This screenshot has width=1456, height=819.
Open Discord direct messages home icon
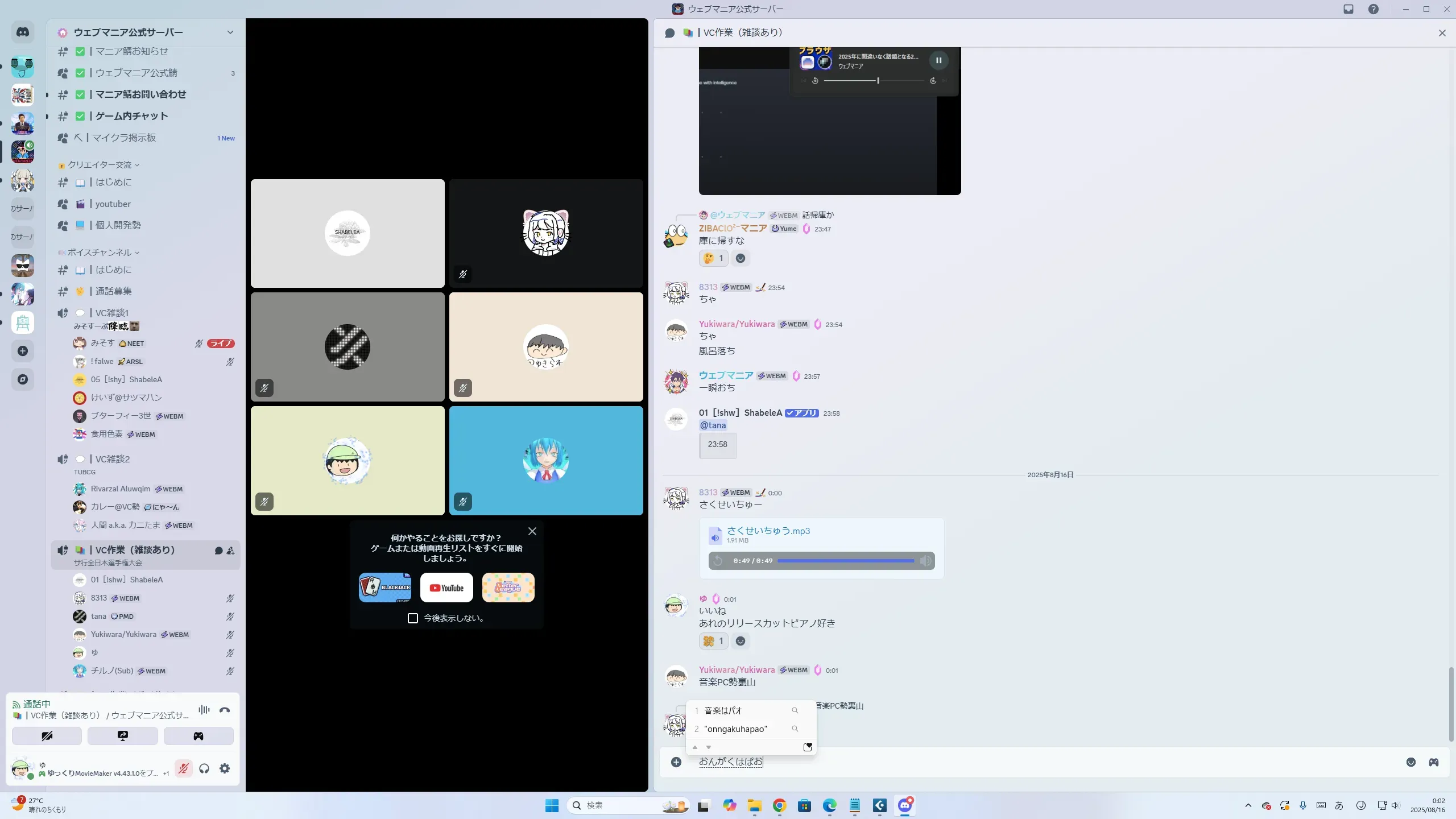coord(23,32)
